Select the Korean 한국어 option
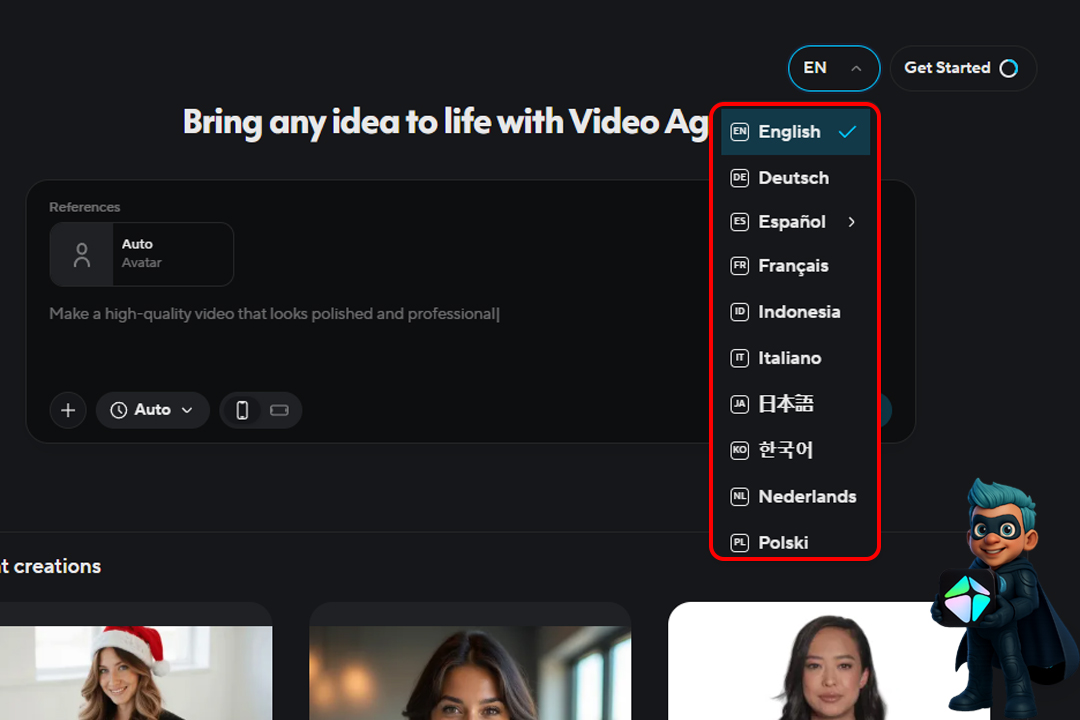The width and height of the screenshot is (1080, 720). (785, 450)
